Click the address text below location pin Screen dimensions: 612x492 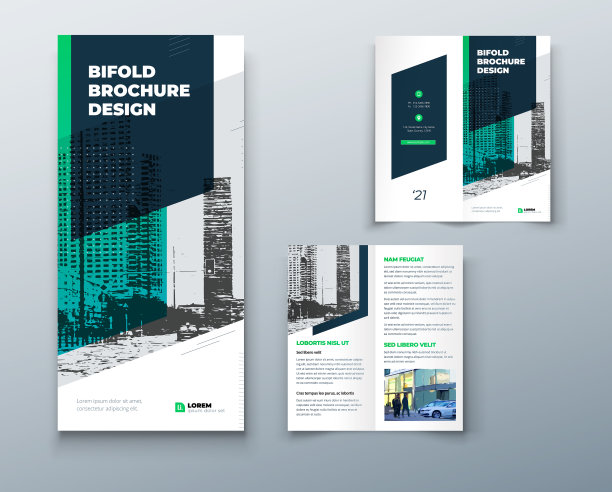tap(419, 128)
